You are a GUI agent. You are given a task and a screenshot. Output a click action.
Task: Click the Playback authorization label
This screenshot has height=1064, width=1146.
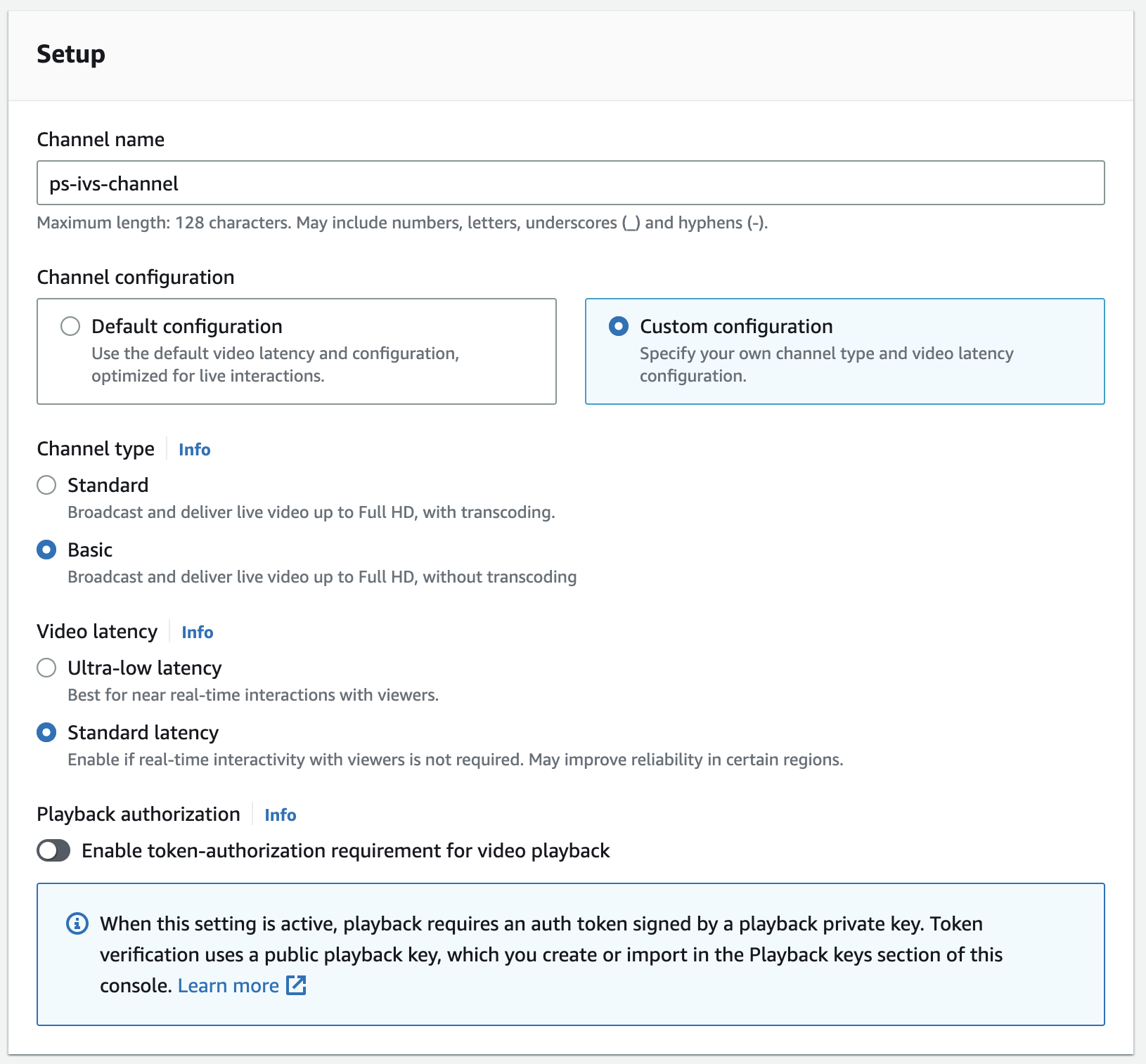[139, 814]
